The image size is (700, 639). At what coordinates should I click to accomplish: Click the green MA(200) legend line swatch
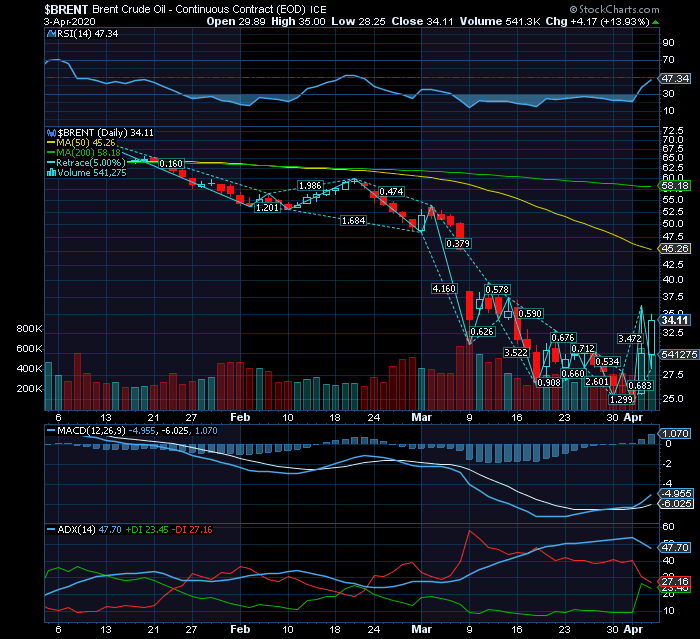pos(51,153)
